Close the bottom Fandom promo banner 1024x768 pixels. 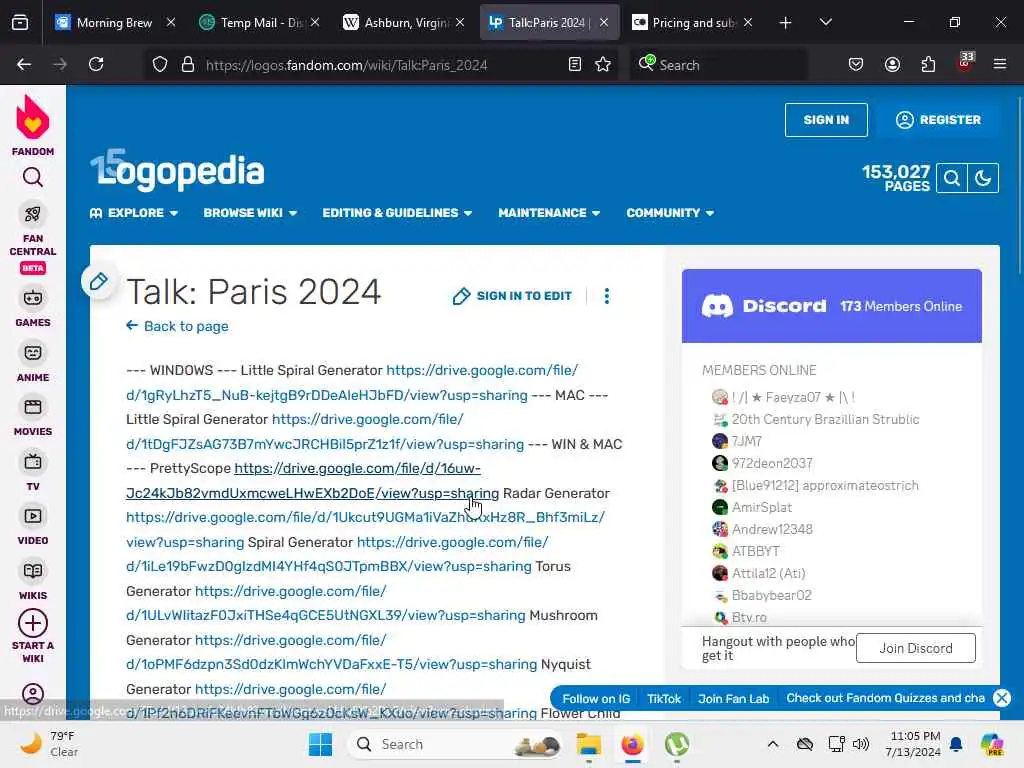(x=1002, y=698)
